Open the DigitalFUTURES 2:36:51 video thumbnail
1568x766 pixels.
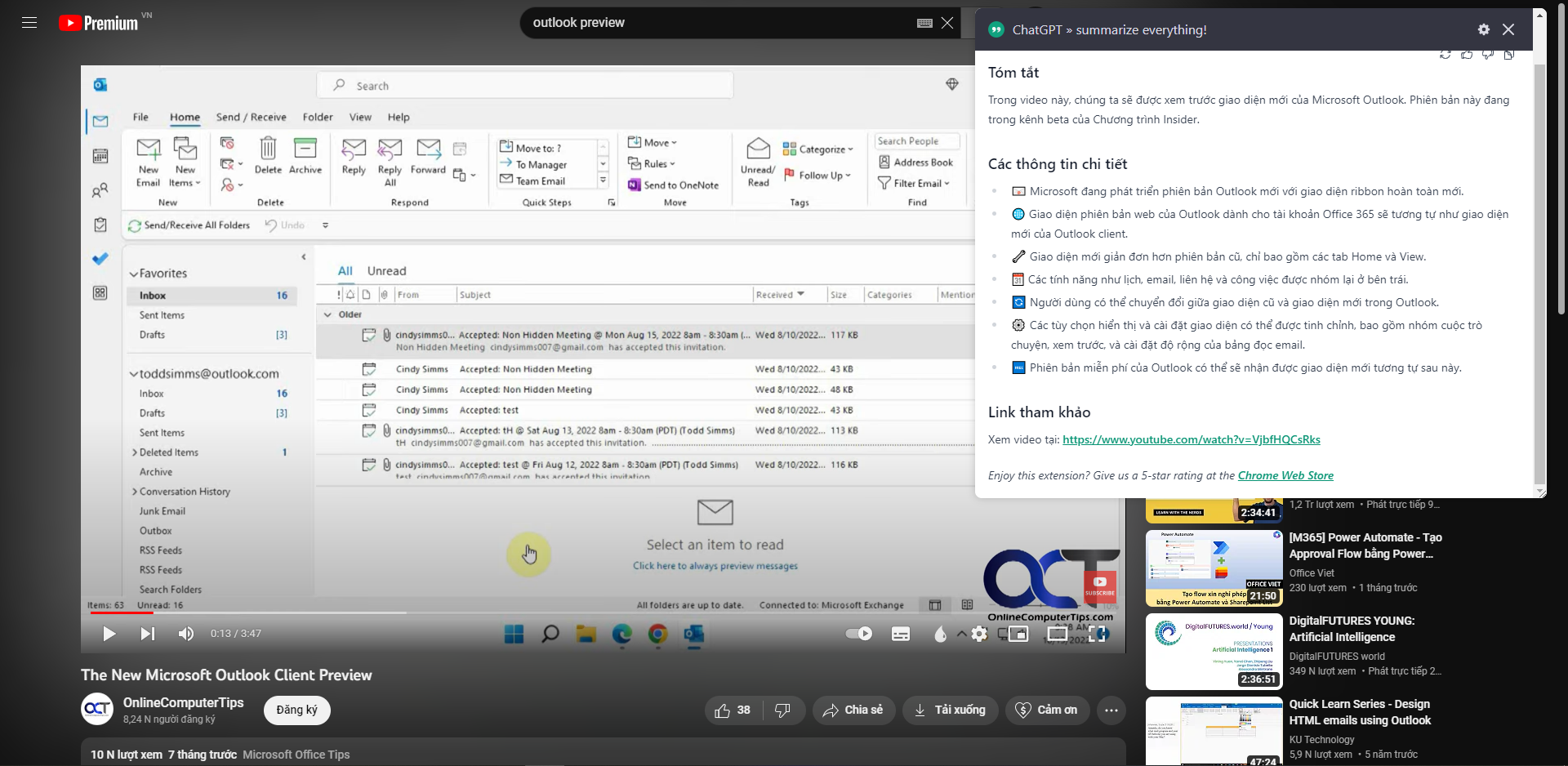click(x=1214, y=652)
